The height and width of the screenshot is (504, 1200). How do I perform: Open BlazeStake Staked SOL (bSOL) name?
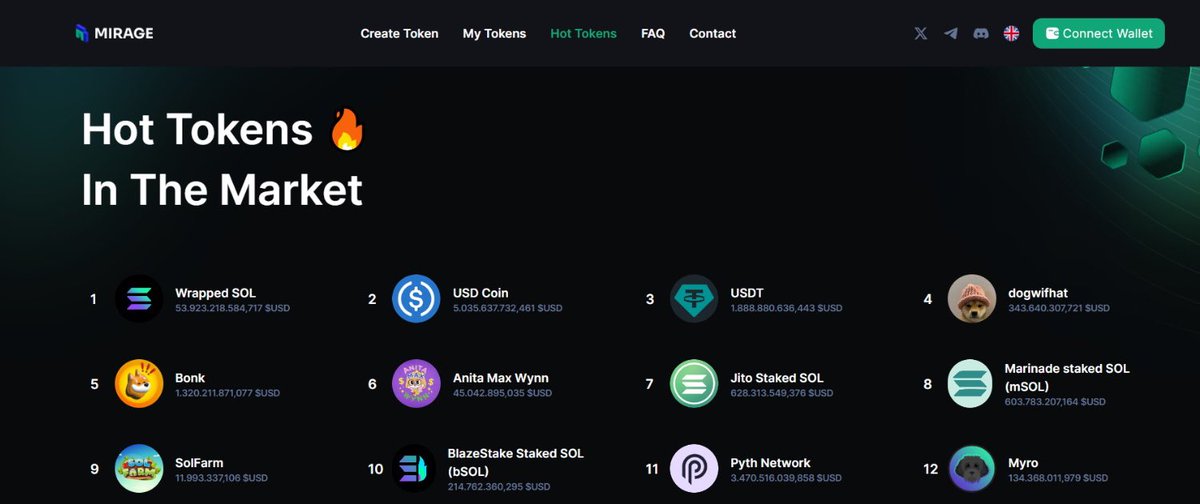[x=516, y=461]
